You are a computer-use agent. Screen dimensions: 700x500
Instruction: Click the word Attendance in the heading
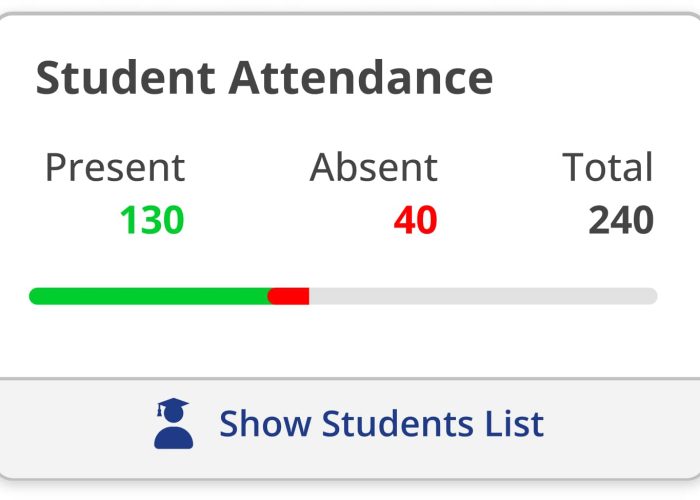pos(361,78)
